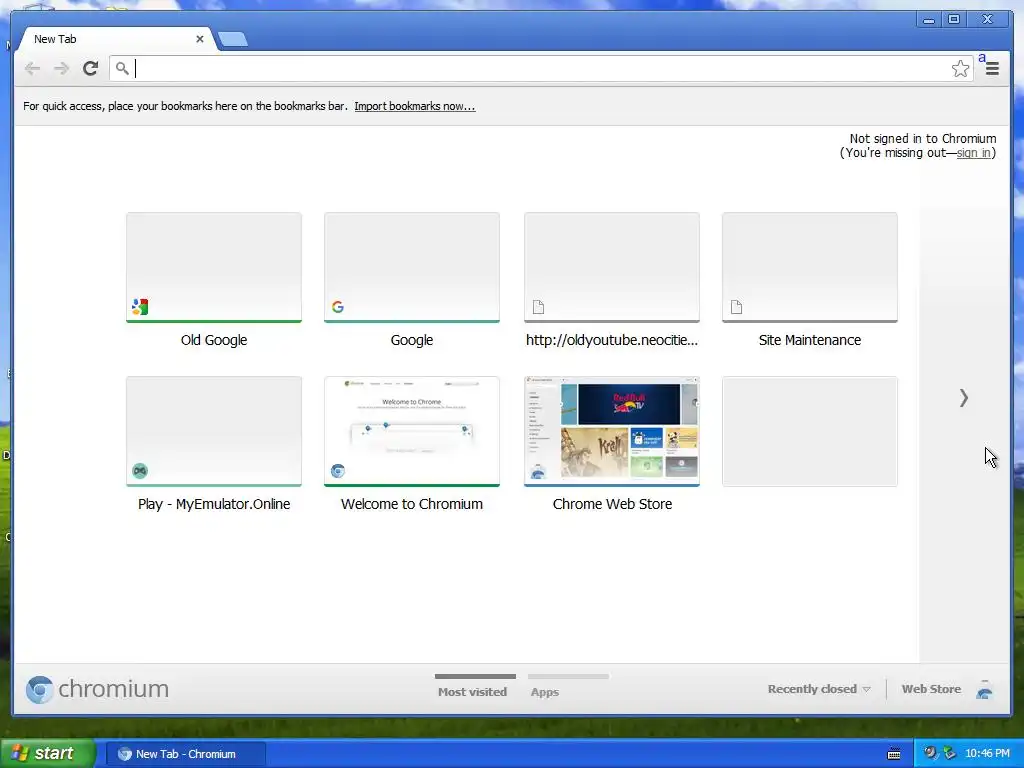Click the 10:46 PM clock

[987, 754]
